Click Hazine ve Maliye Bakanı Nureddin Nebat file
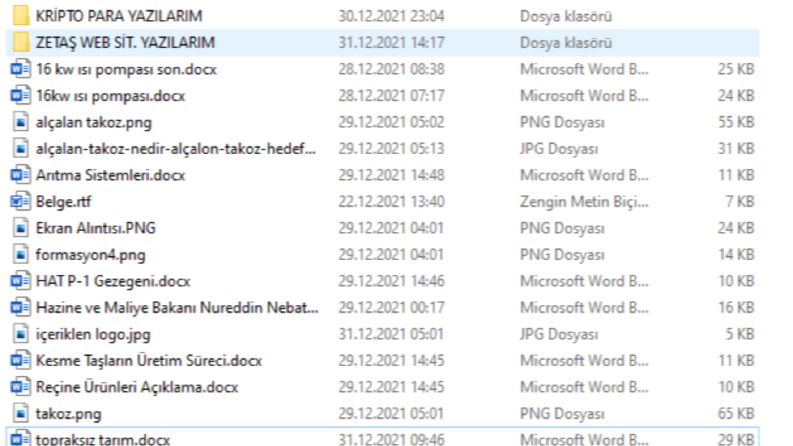Screen dimensions: 793x446 (177, 307)
